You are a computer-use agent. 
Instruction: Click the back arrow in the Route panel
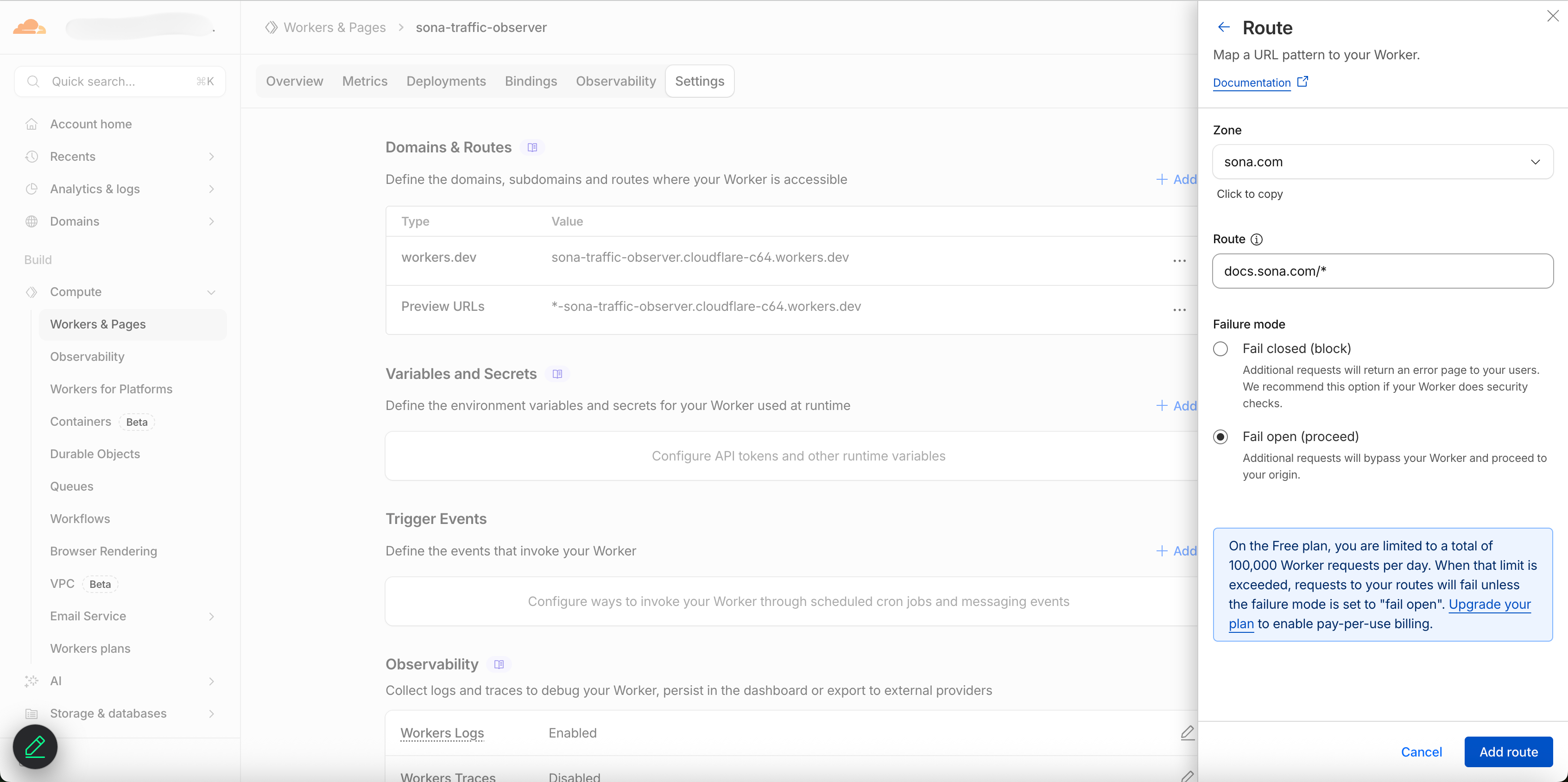pyautogui.click(x=1223, y=27)
